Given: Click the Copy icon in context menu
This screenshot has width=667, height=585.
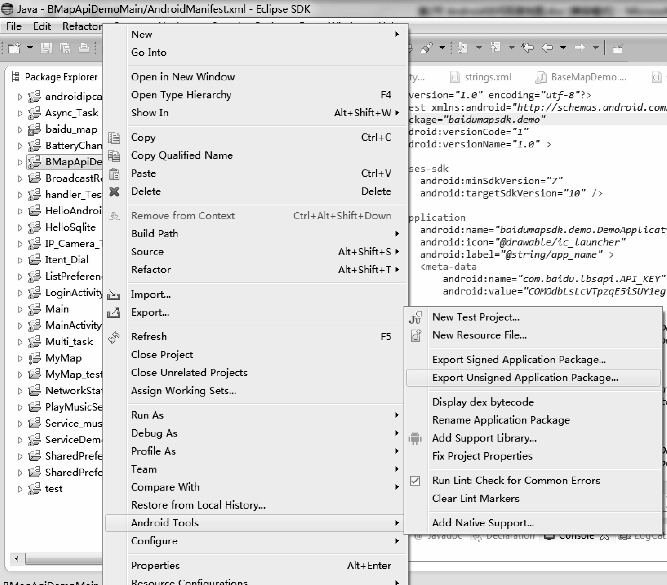Looking at the screenshot, I should tap(114, 138).
